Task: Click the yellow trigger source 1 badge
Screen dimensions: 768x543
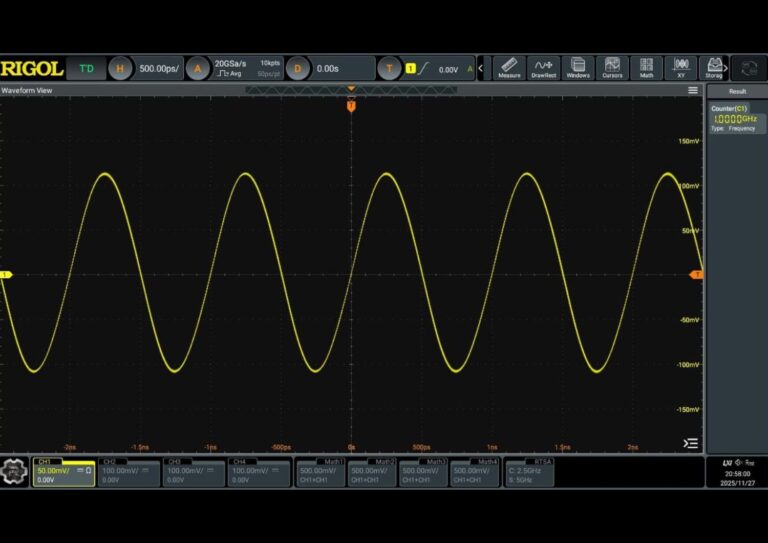Action: (410, 69)
